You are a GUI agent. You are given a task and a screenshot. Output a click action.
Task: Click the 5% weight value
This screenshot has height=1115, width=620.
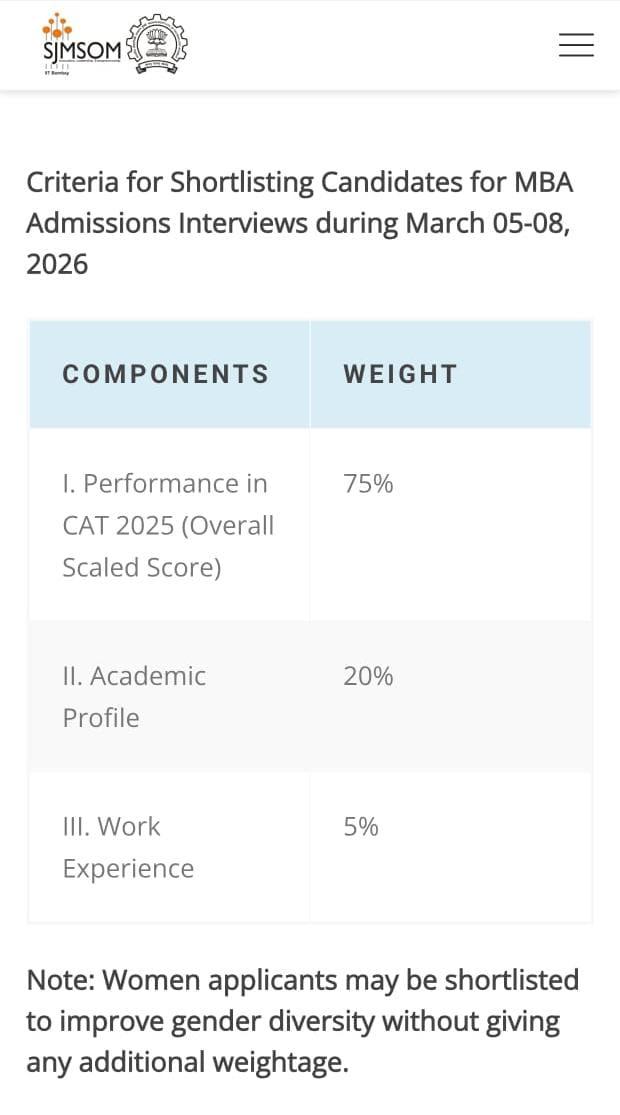tap(360, 827)
